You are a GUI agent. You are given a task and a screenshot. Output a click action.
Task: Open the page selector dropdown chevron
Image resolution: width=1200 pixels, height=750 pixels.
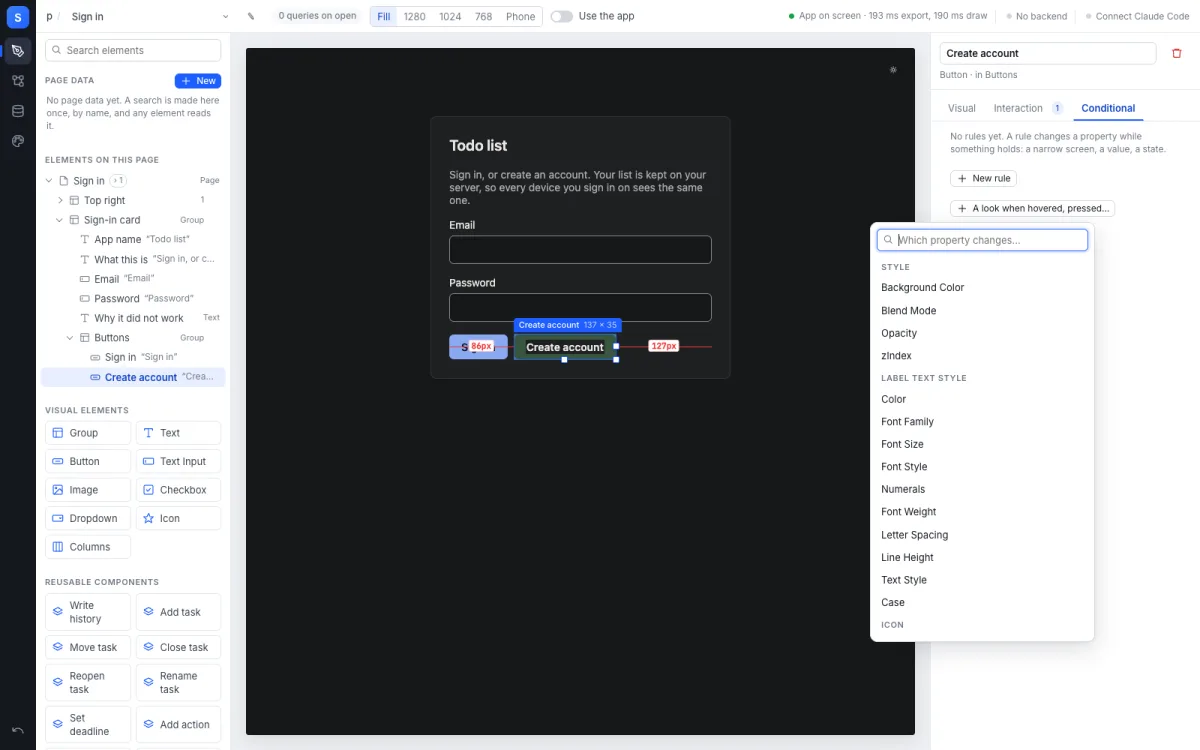pyautogui.click(x=225, y=16)
